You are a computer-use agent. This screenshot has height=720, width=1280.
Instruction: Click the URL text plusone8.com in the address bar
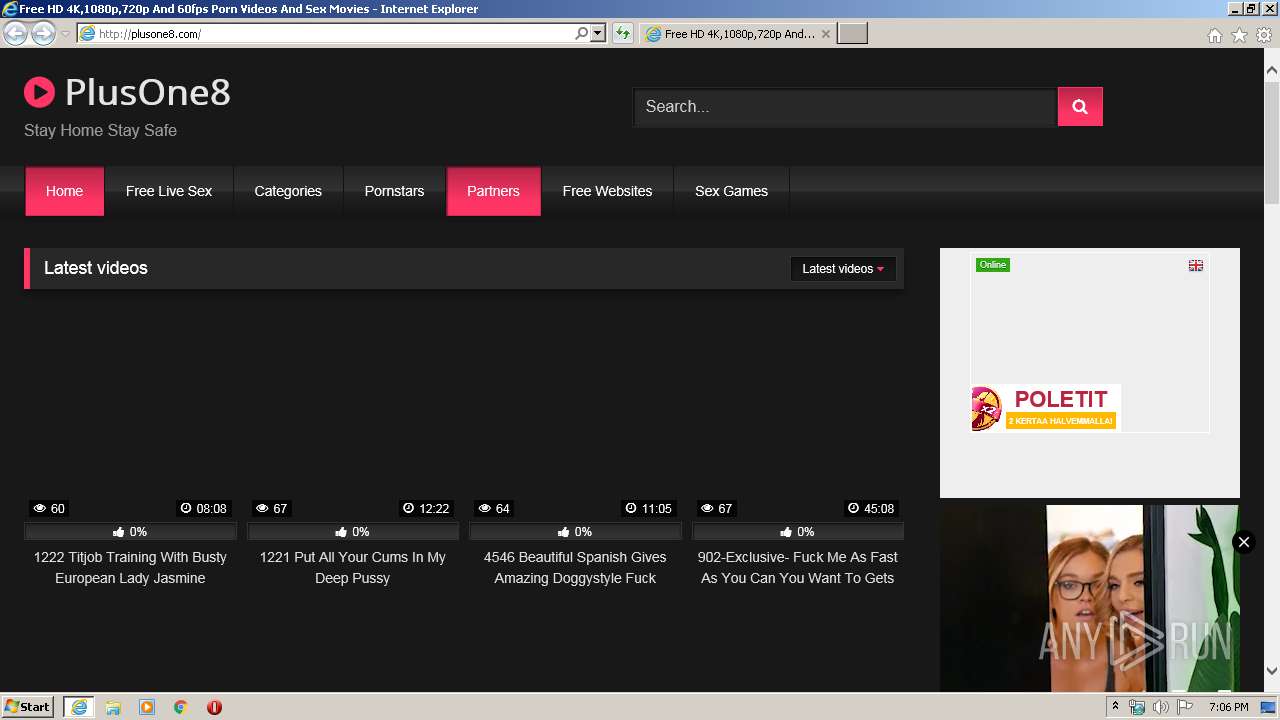[x=150, y=34]
